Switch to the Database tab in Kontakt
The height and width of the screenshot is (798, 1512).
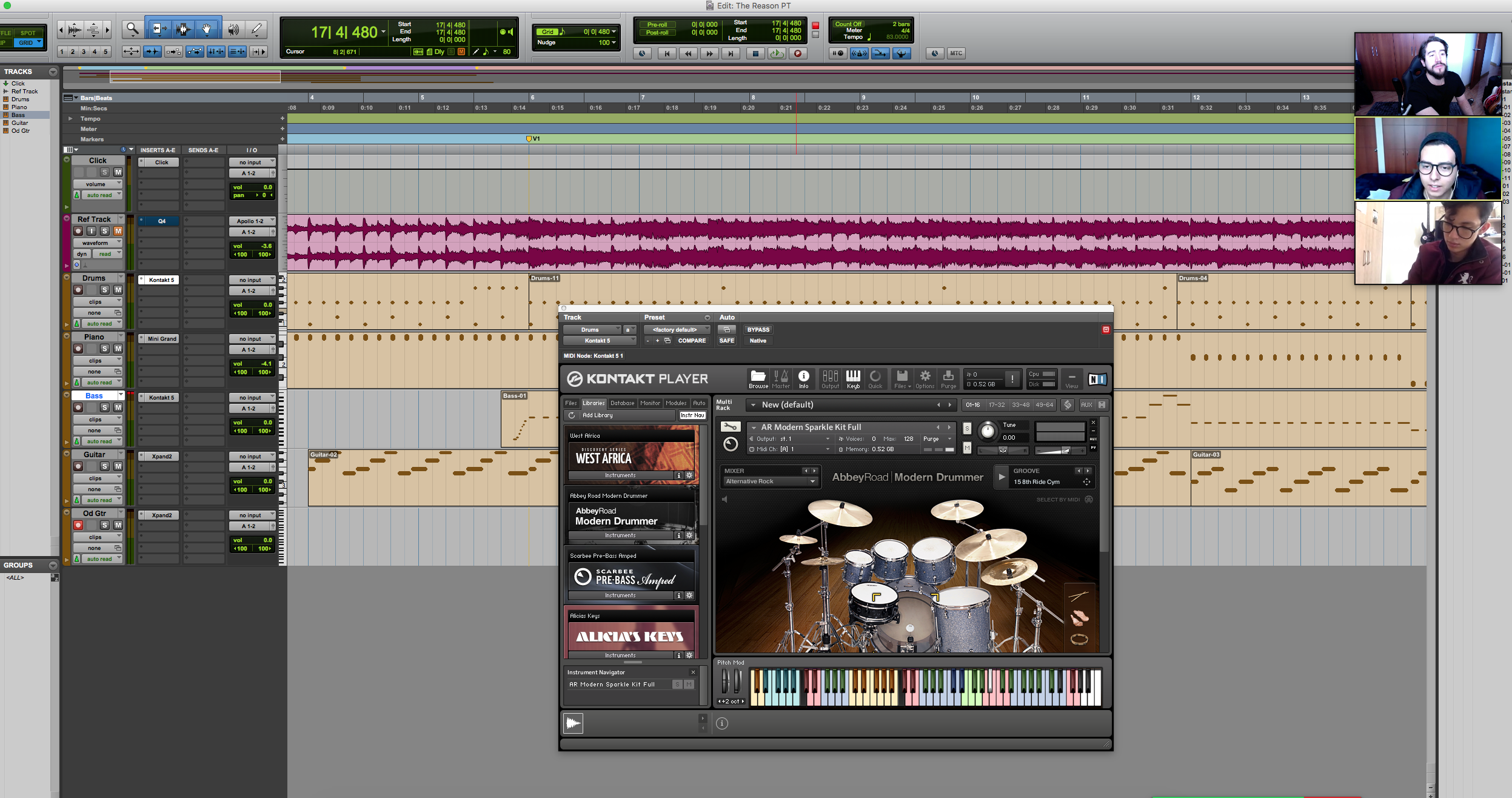(622, 403)
